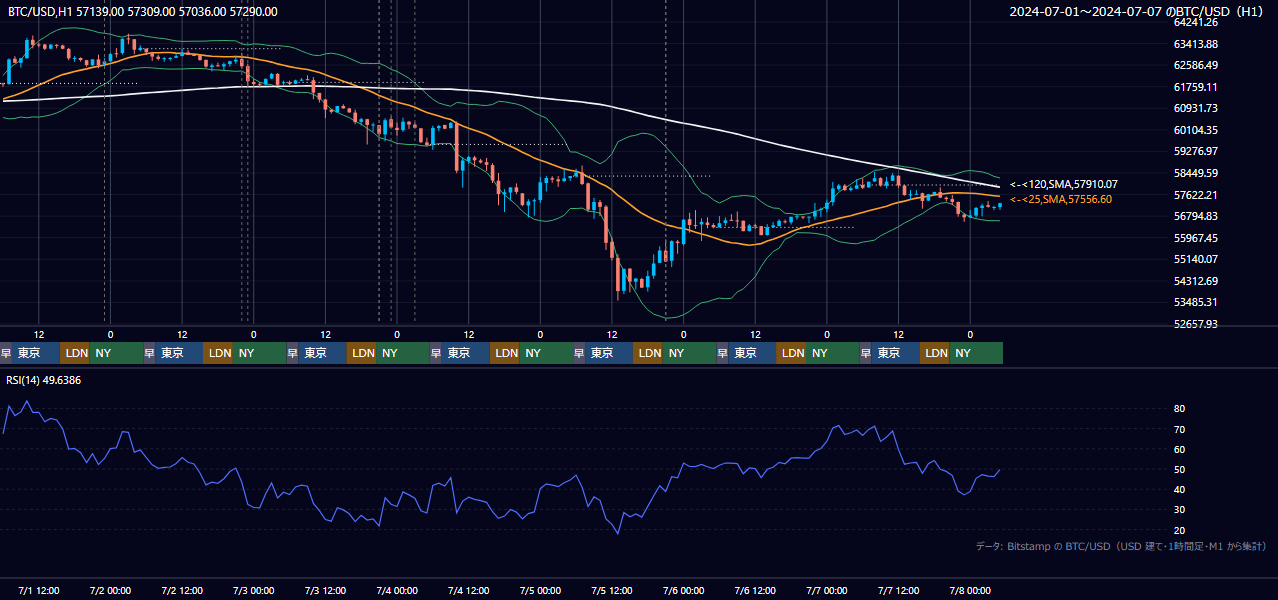The width and height of the screenshot is (1278, 600).
Task: Click price axis value 55967.45
Action: coord(1195,238)
